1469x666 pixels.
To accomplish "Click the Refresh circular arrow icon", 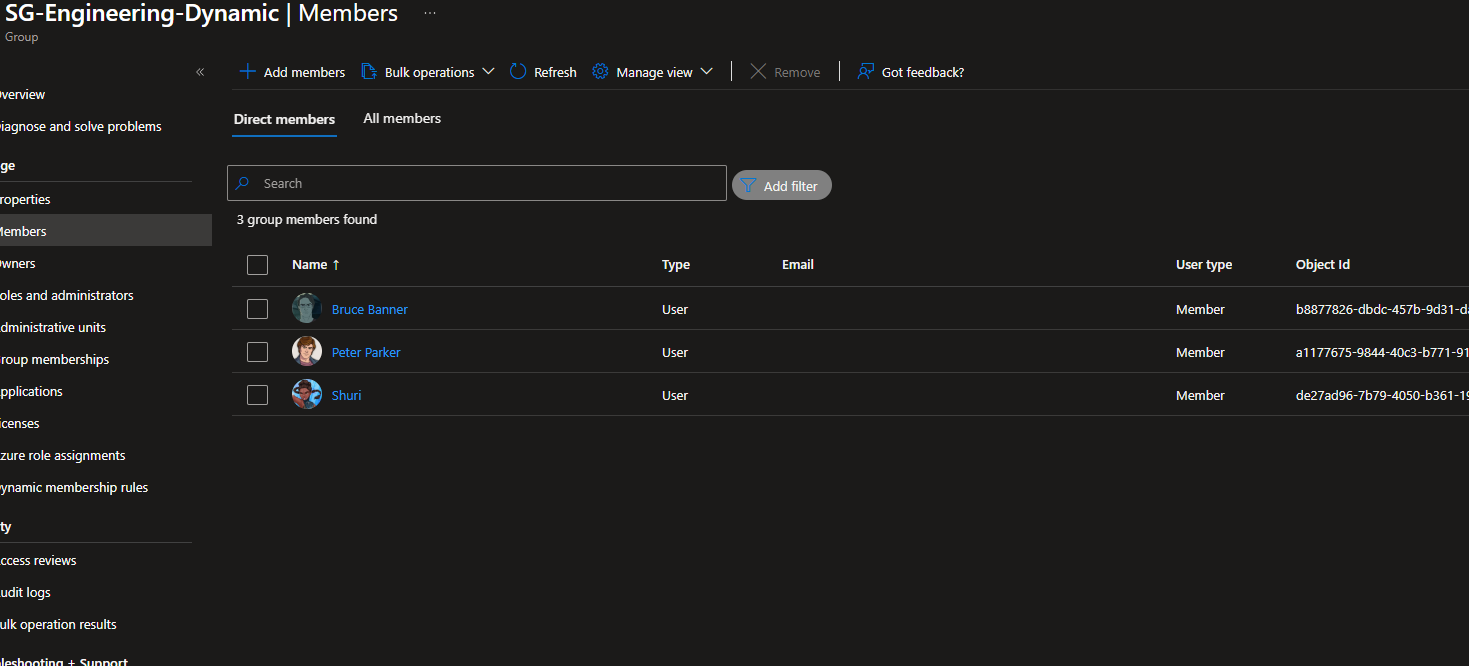I will 518,72.
